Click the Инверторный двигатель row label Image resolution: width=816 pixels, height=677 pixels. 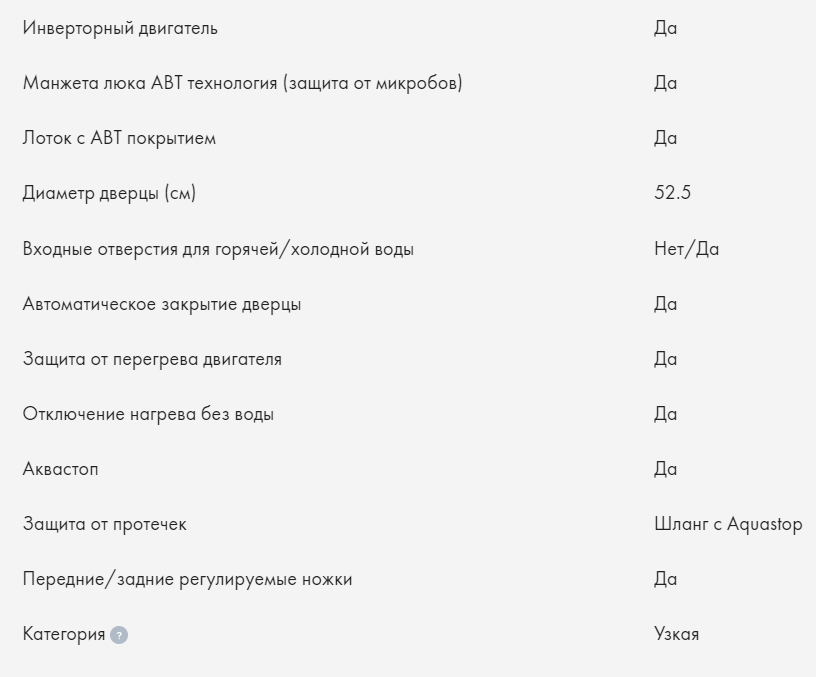[x=120, y=28]
